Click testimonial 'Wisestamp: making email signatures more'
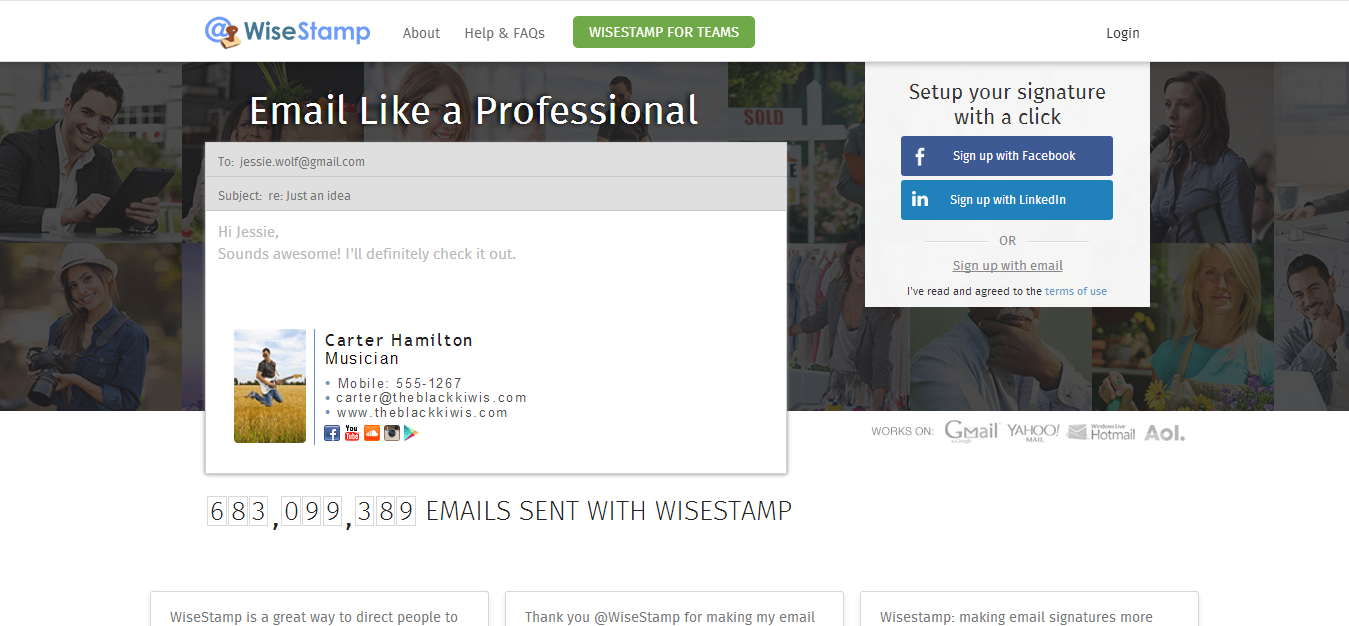Viewport: 1349px width, 626px height. [1016, 617]
